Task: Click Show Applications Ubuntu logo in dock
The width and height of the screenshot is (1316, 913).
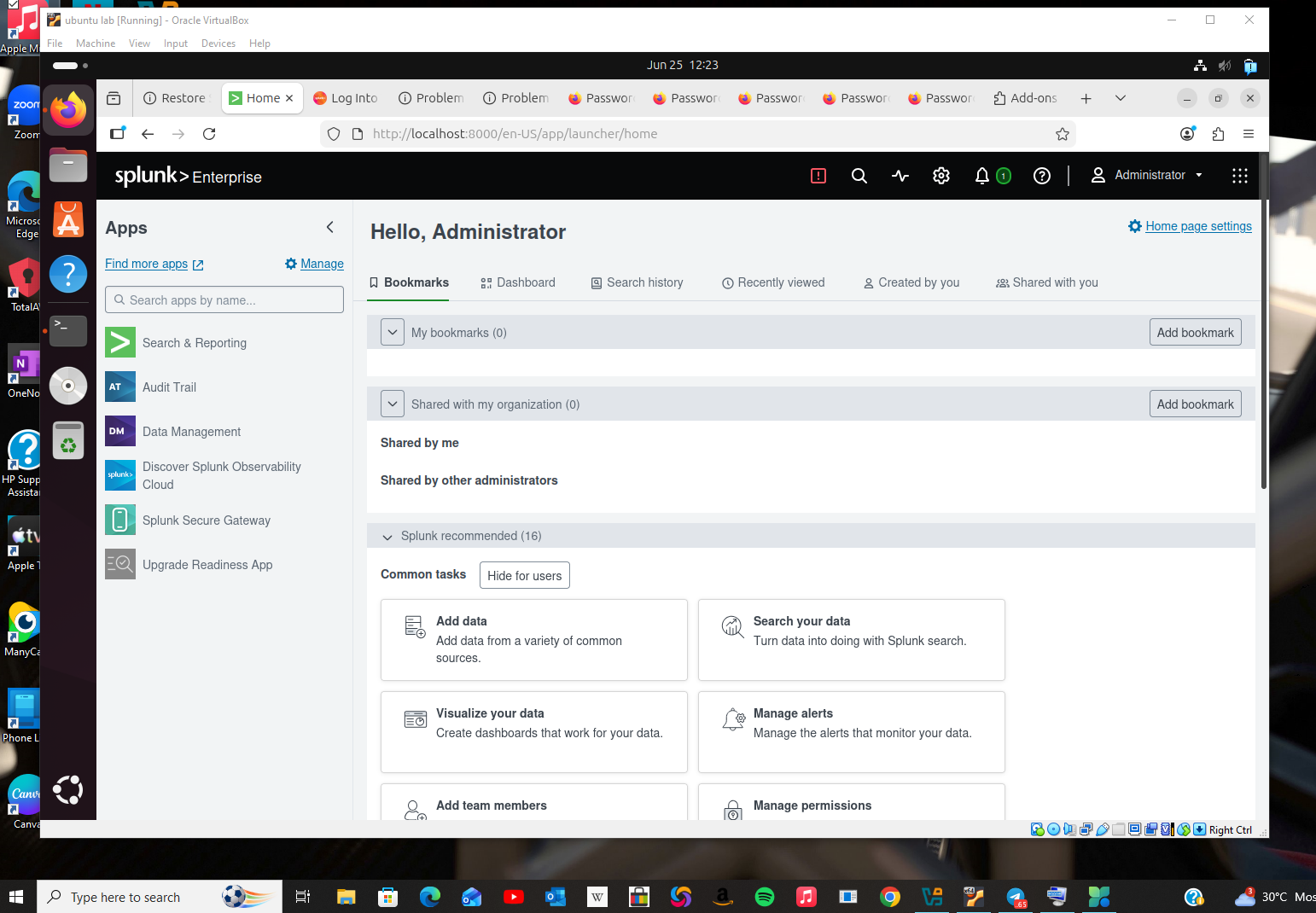Action: click(68, 790)
